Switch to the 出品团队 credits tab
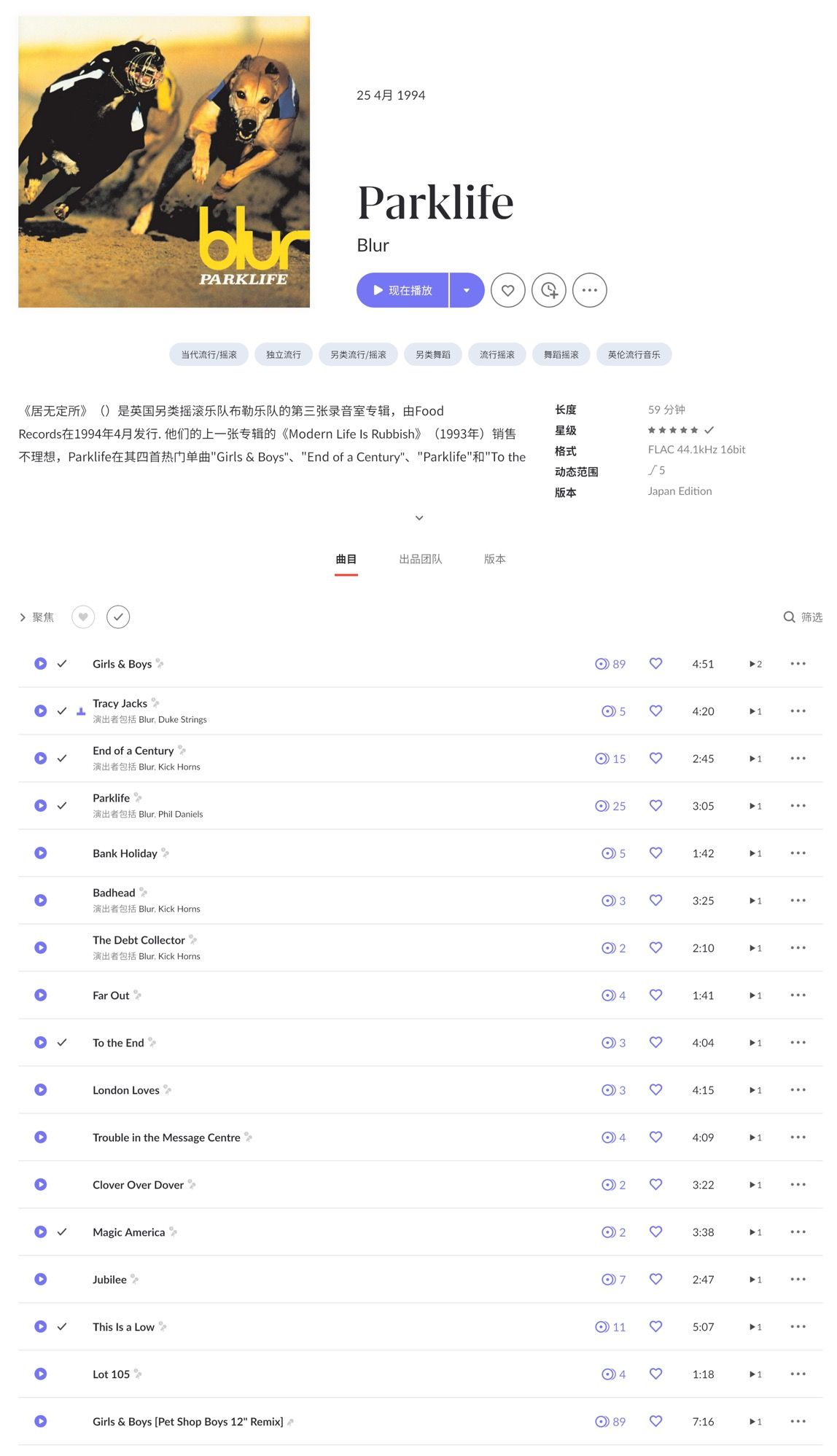 coord(420,559)
